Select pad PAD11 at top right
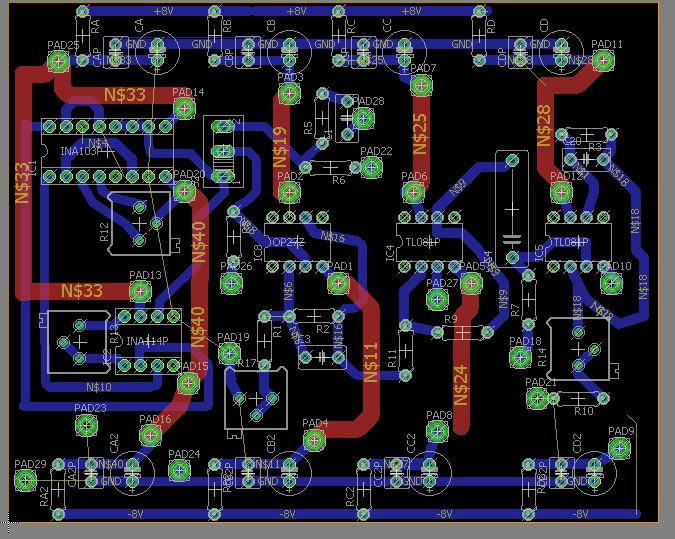The width and height of the screenshot is (675, 539). (x=605, y=61)
